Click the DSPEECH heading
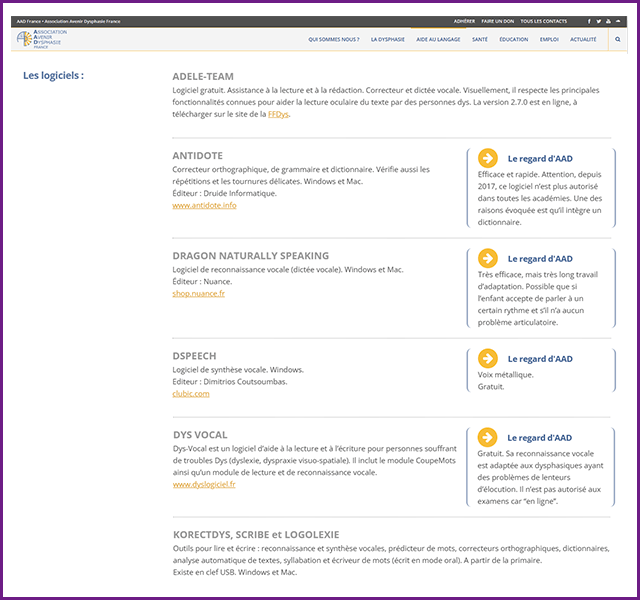This screenshot has height=600, width=640. click(x=194, y=356)
